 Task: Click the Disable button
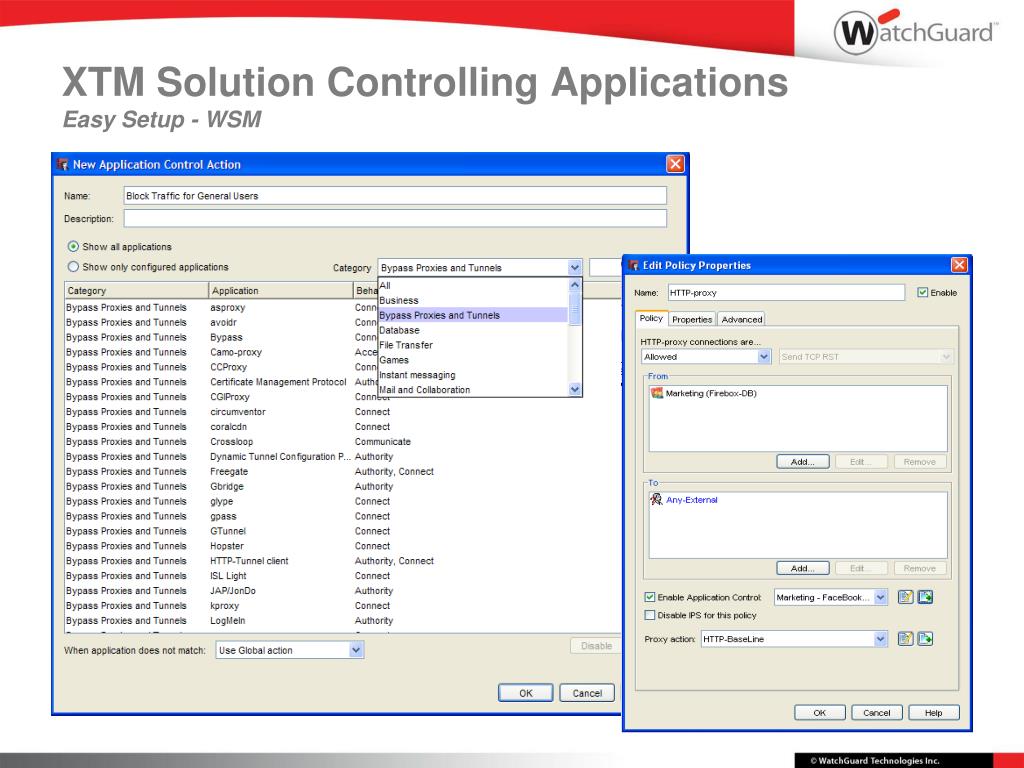tap(596, 646)
